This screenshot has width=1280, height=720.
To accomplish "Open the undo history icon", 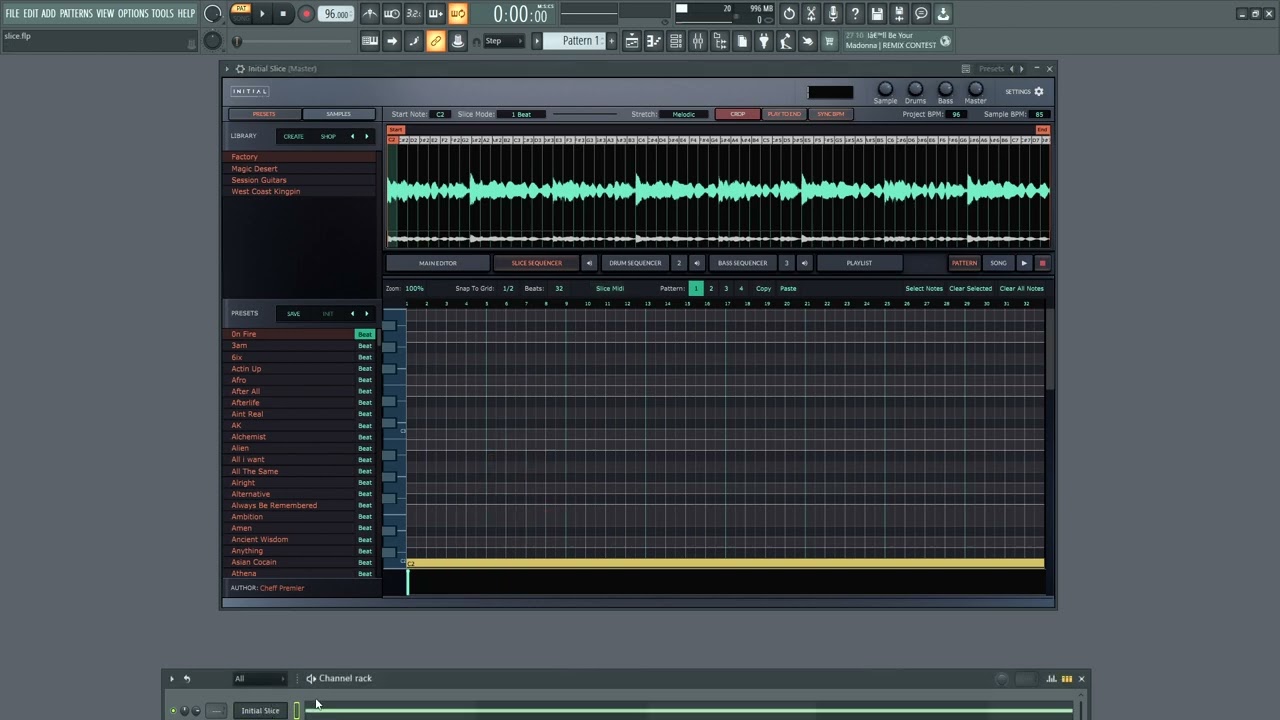I will (789, 14).
